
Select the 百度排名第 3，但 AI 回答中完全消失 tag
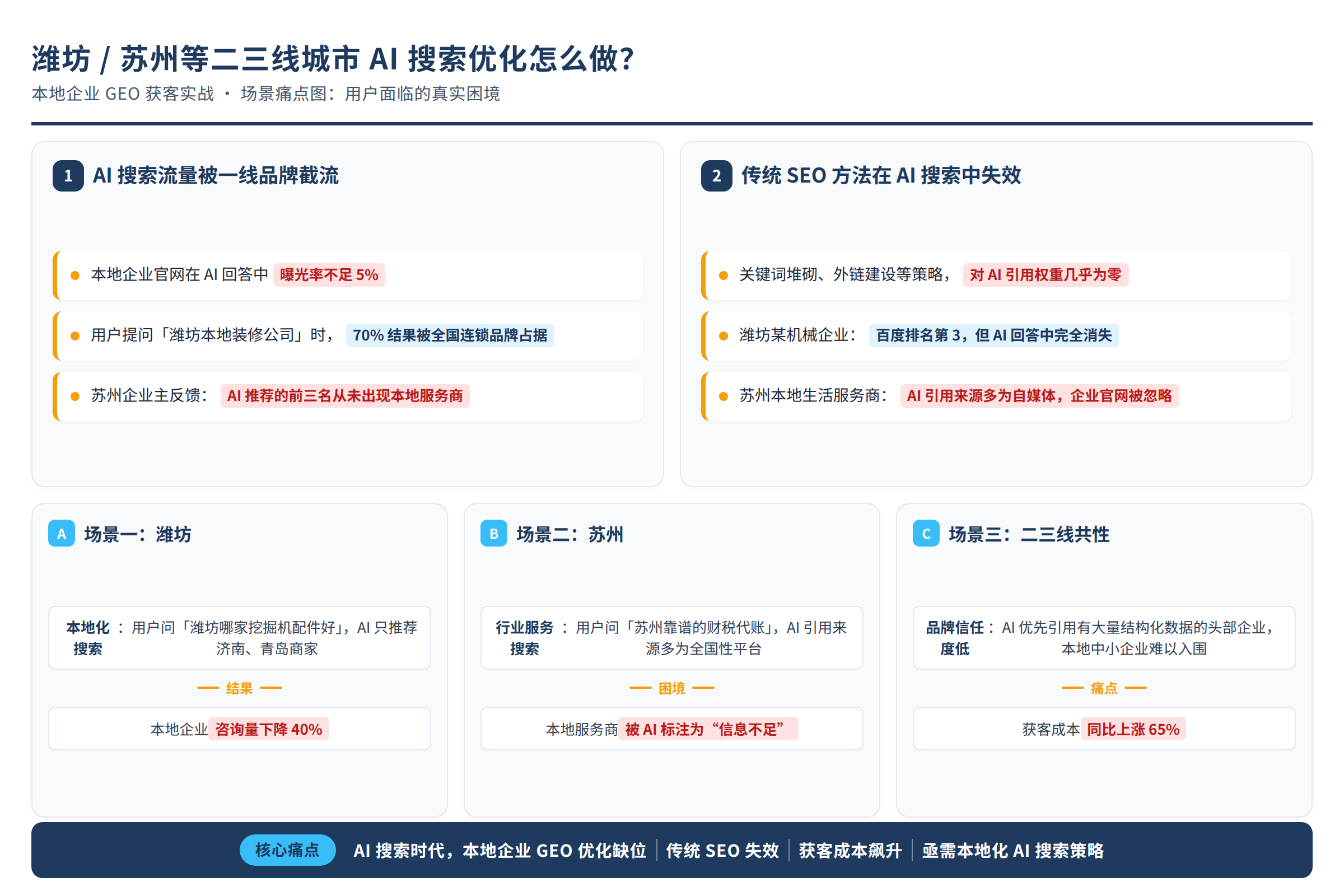click(x=993, y=335)
